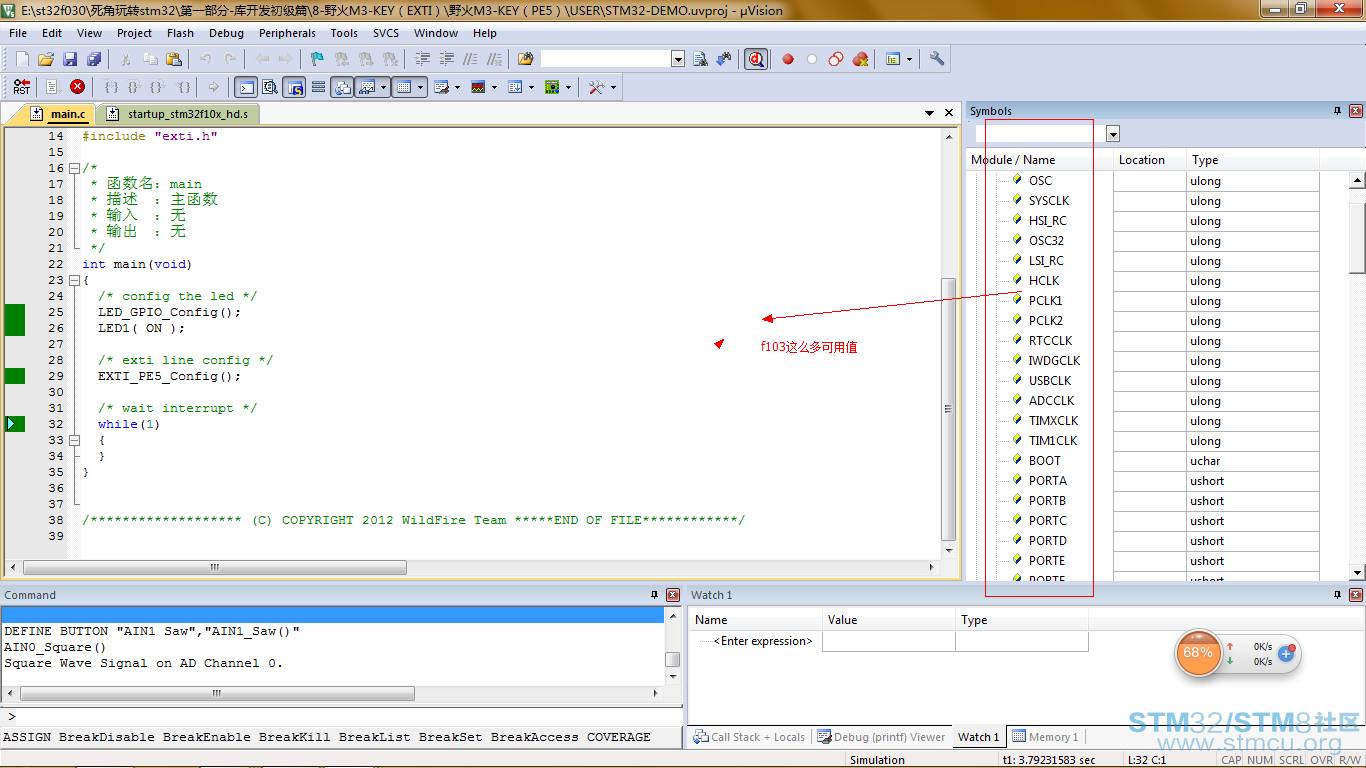Image resolution: width=1366 pixels, height=768 pixels.
Task: Close the Symbols panel
Action: 1356,111
